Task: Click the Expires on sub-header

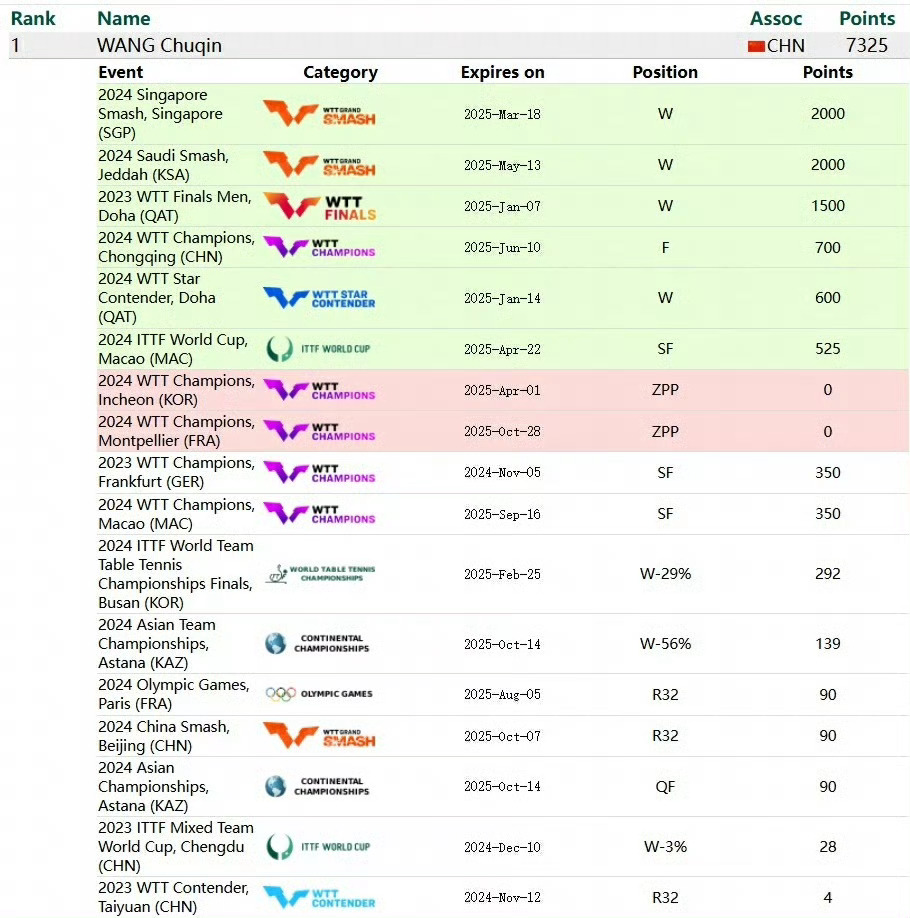Action: click(502, 72)
